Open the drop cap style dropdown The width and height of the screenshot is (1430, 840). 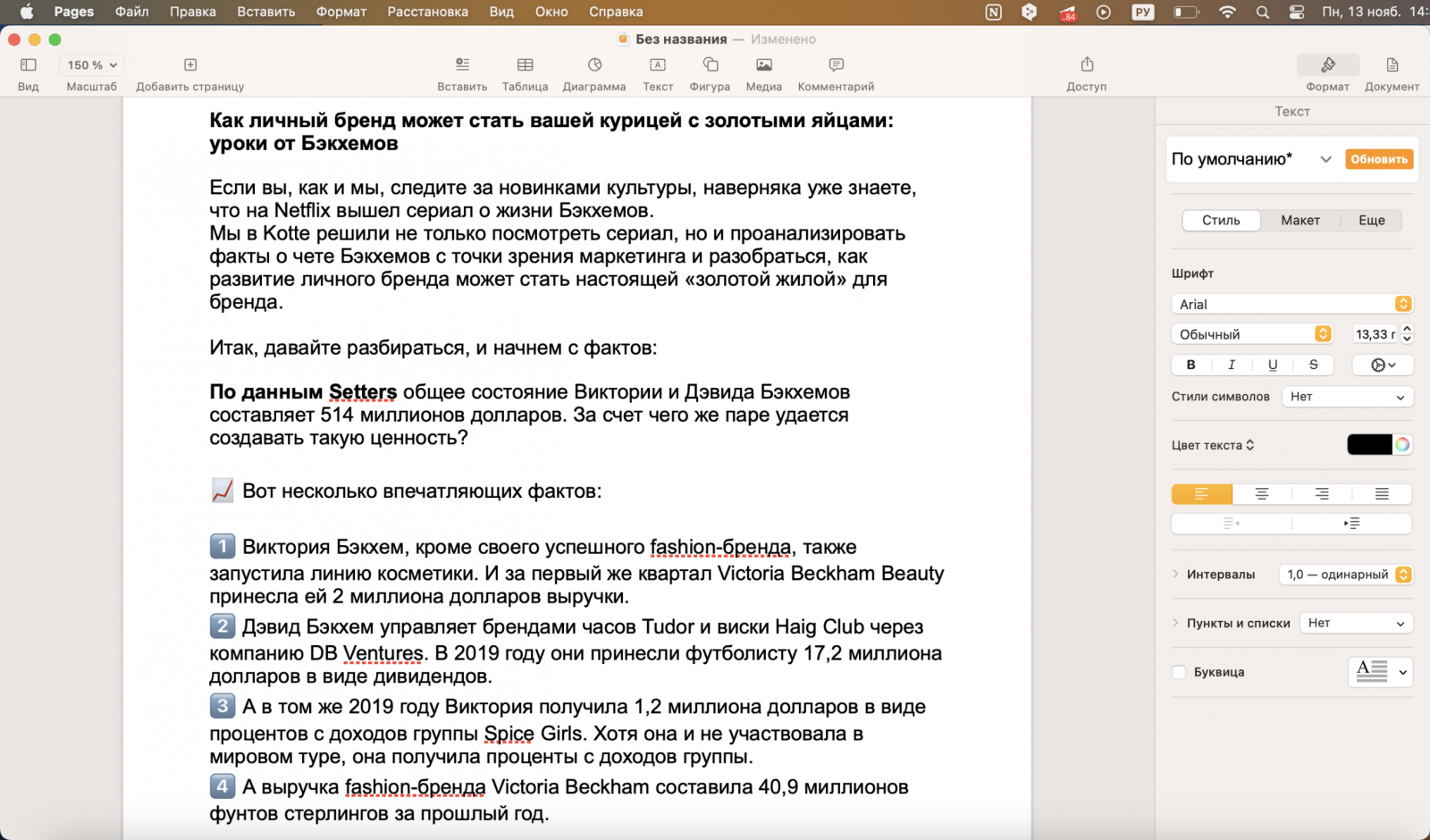[x=1380, y=672]
